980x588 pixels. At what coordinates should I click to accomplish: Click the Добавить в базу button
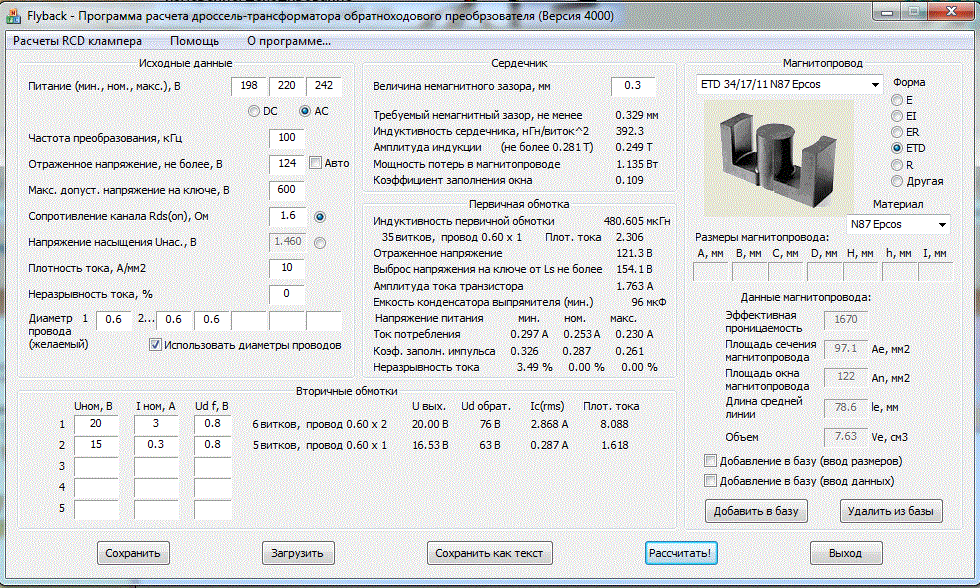757,511
